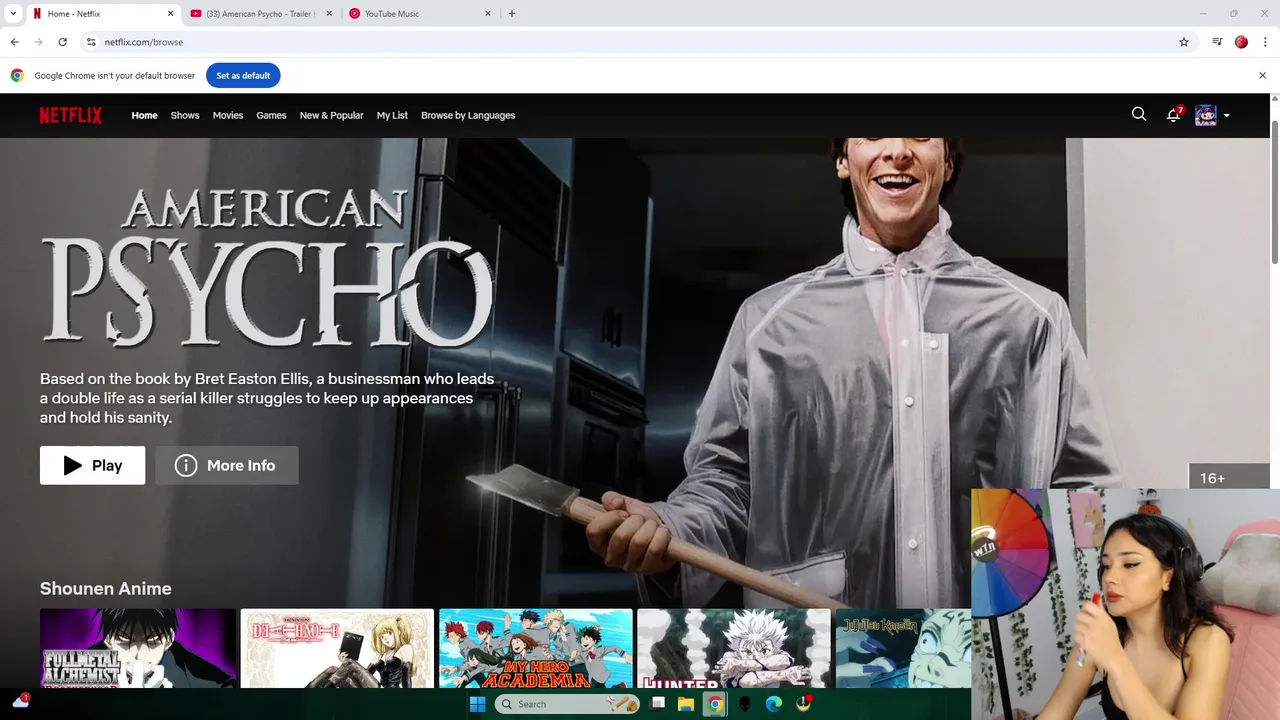The width and height of the screenshot is (1280, 720).
Task: Click the Netflix profile avatar
Action: coord(1205,115)
